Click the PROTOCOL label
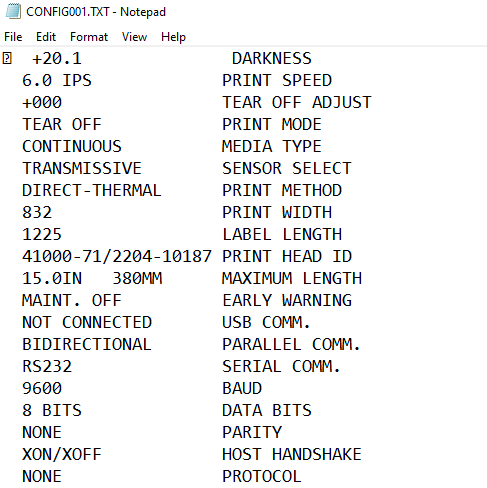Viewport: 487px width, 488px height. coord(262,477)
